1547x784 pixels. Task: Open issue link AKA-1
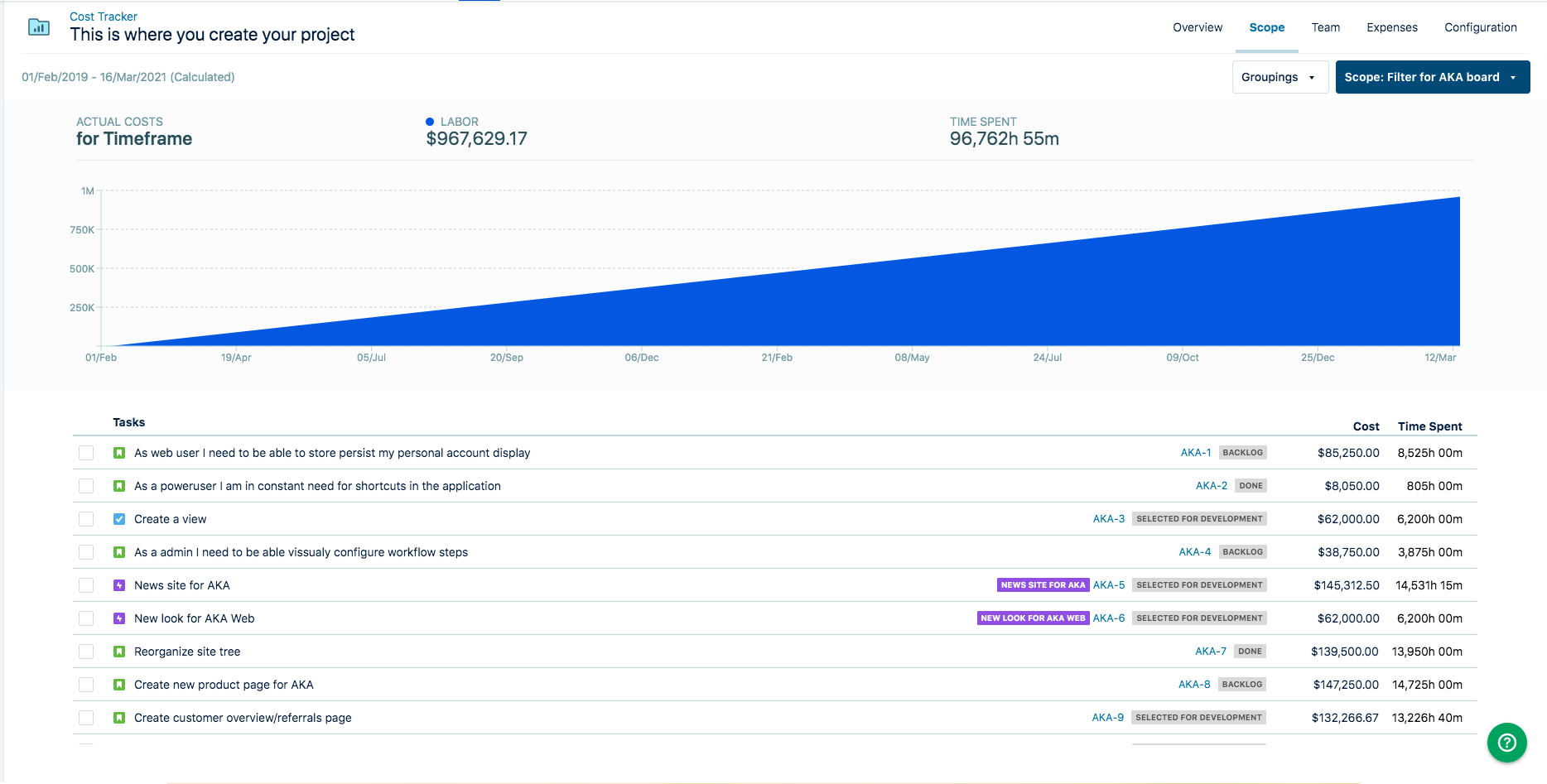1196,453
